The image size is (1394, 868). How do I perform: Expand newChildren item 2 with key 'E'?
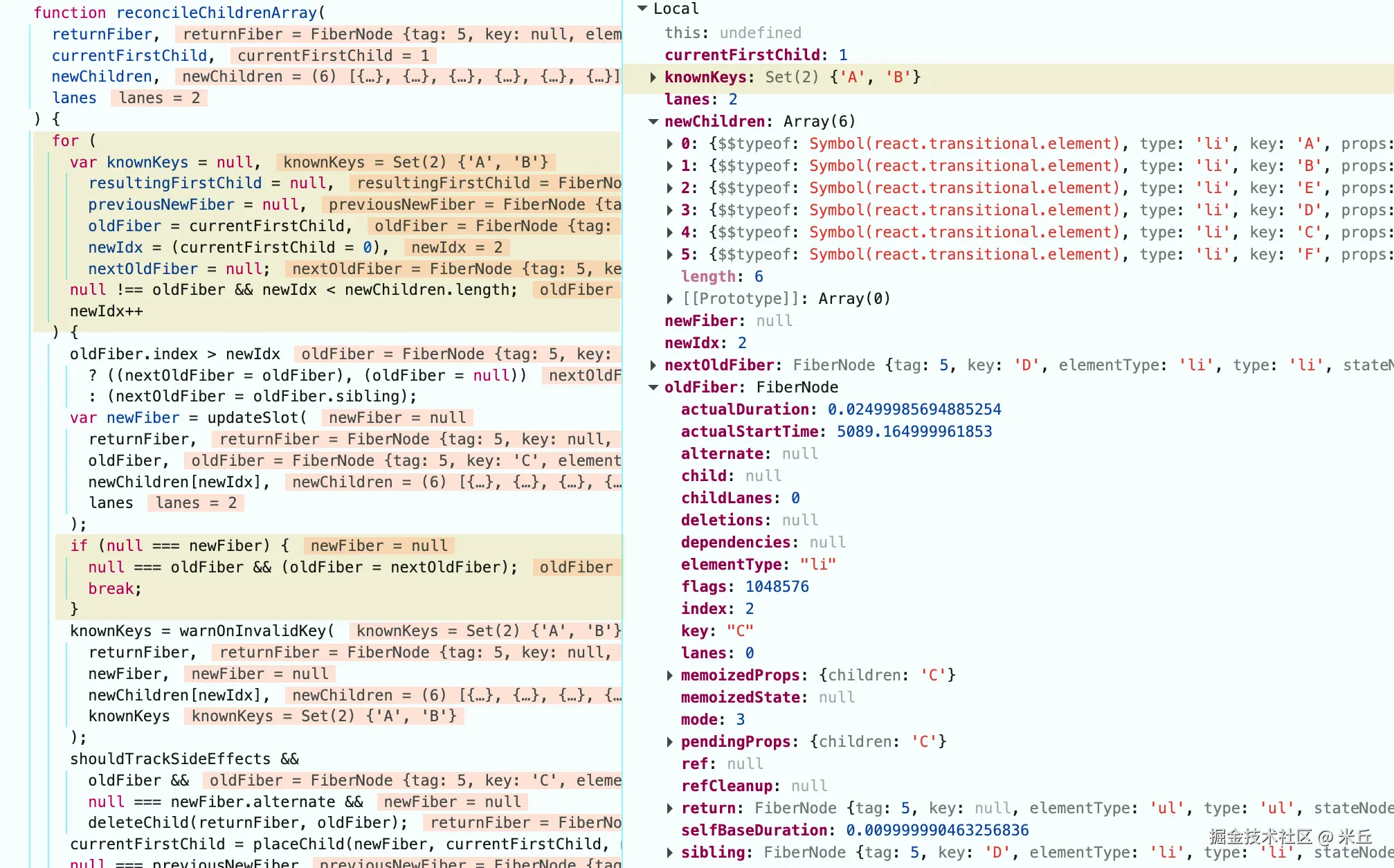click(x=669, y=188)
